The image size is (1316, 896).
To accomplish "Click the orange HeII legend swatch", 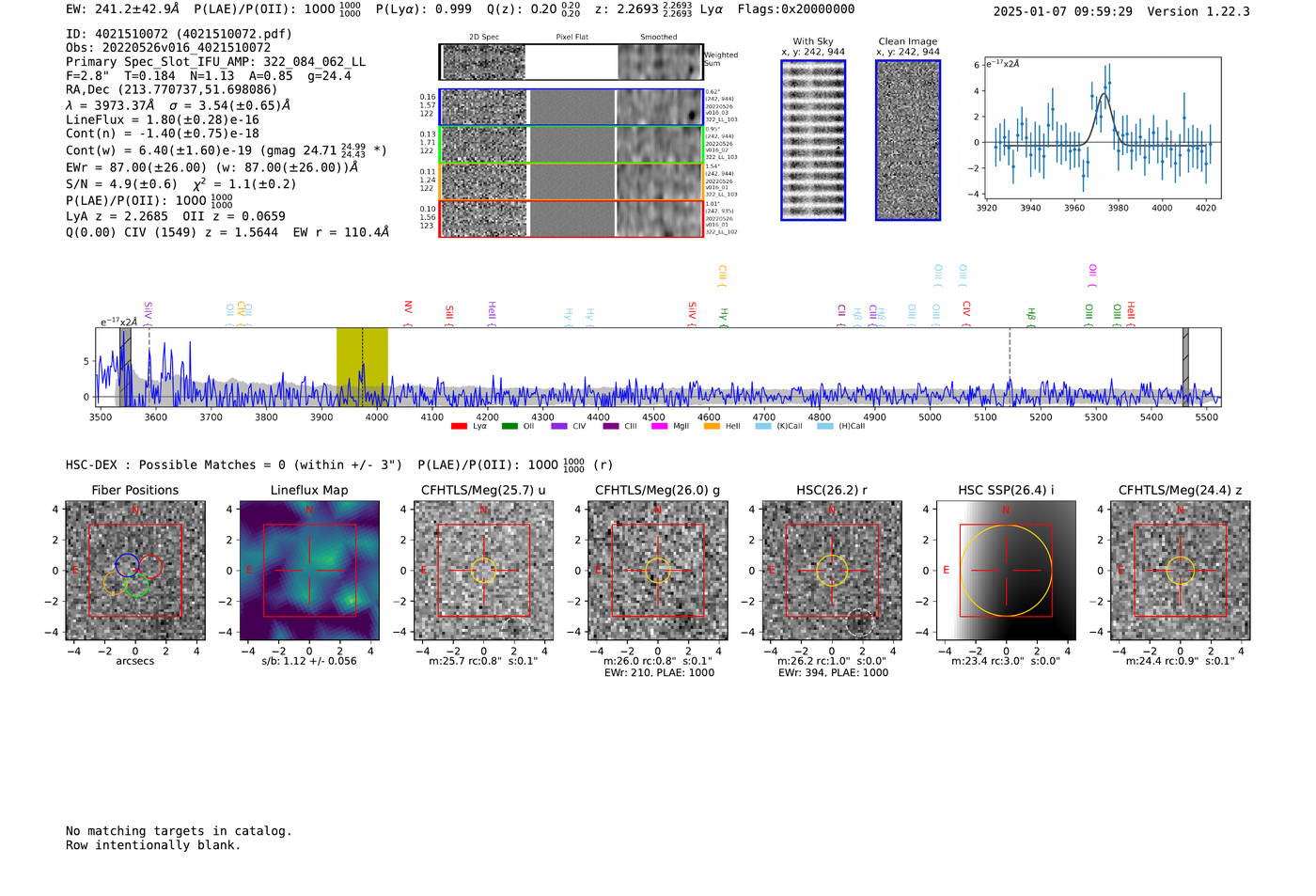I will pyautogui.click(x=712, y=426).
